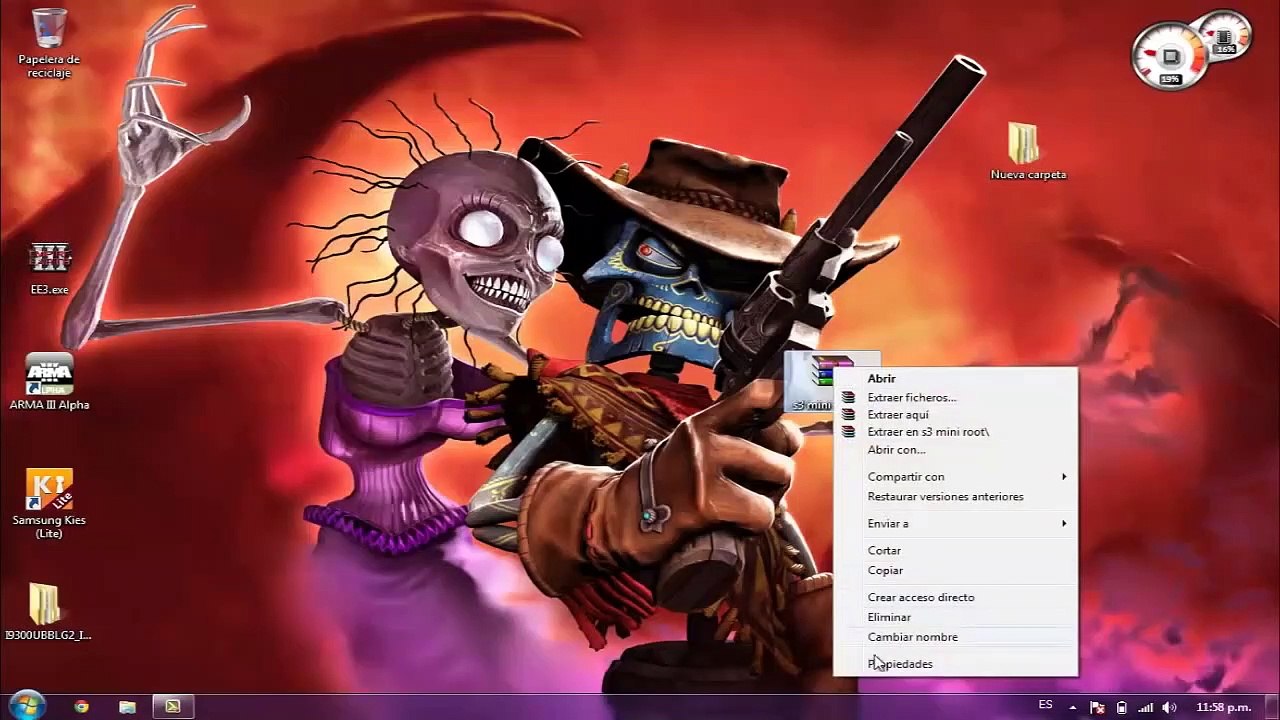Image resolution: width=1280 pixels, height=720 pixels.
Task: Show hidden tray icons arrow
Action: point(1073,707)
